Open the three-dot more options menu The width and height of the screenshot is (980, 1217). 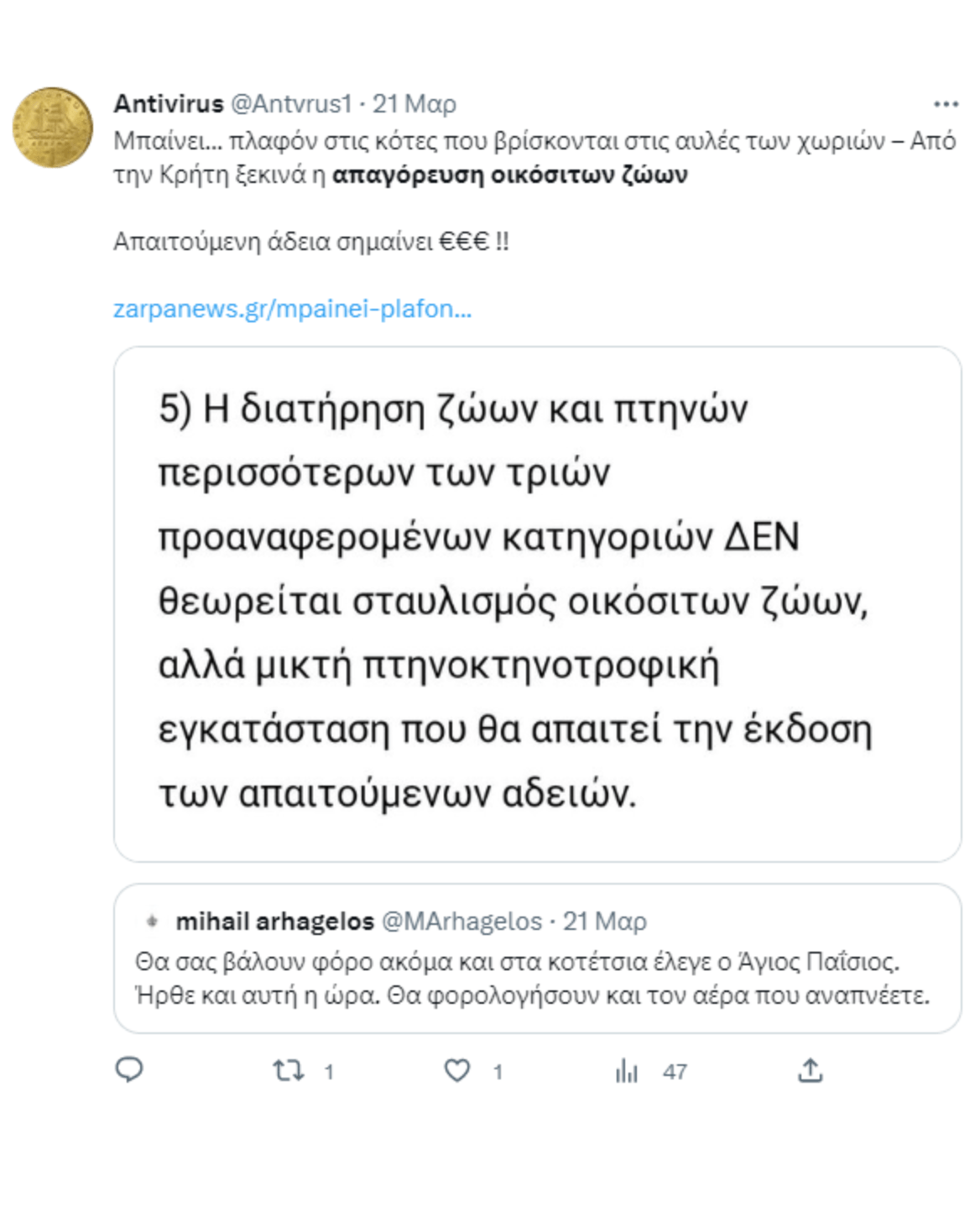tap(946, 104)
